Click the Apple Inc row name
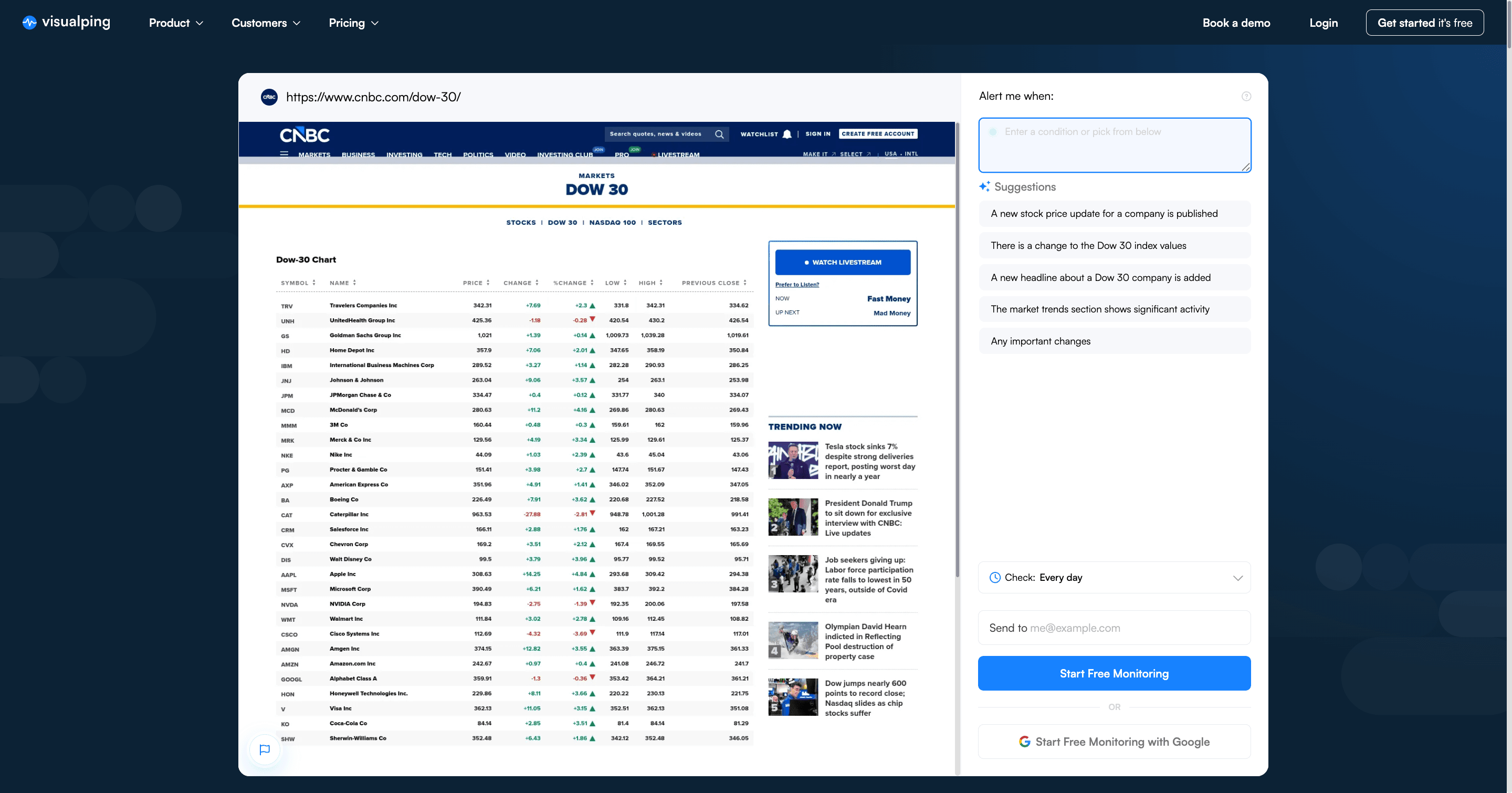This screenshot has width=1512, height=793. tap(342, 574)
